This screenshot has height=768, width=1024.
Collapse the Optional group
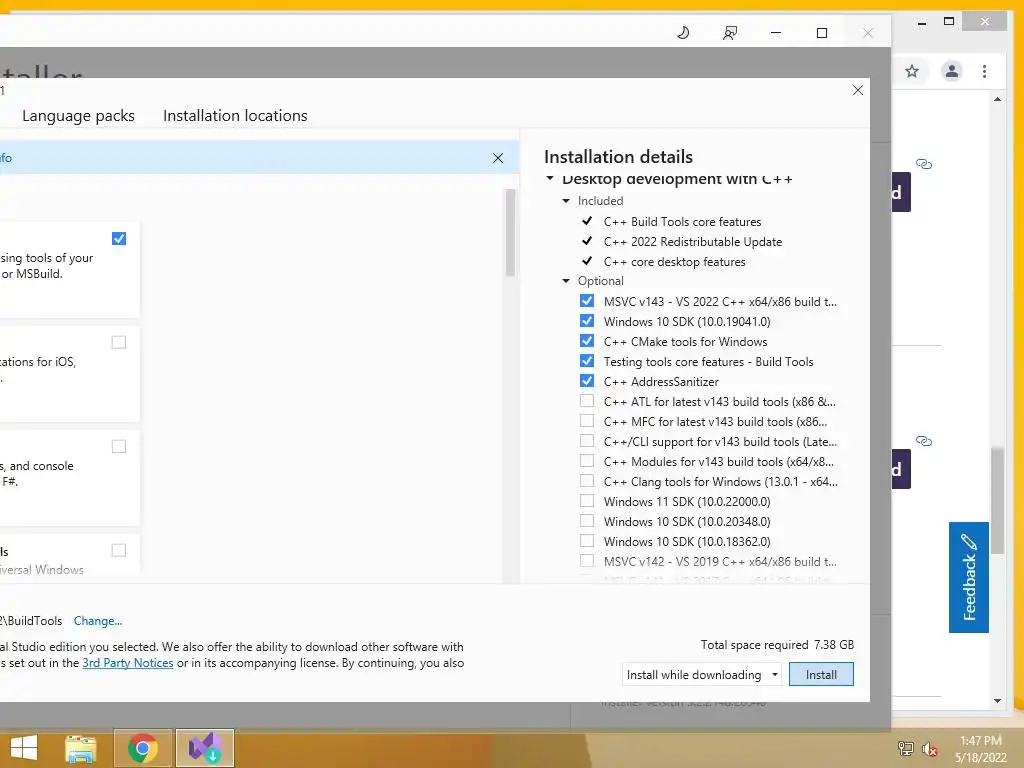566,281
